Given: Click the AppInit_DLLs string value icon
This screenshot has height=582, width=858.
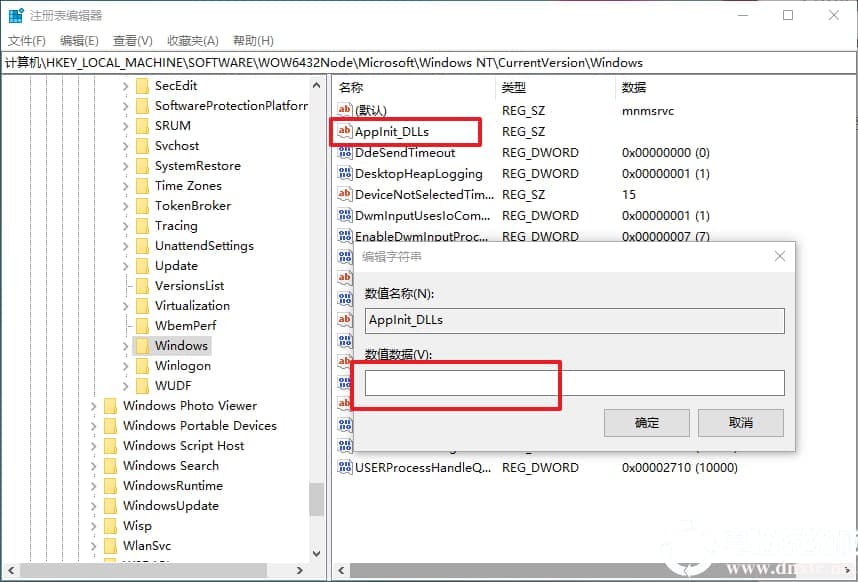Looking at the screenshot, I should click(x=344, y=131).
